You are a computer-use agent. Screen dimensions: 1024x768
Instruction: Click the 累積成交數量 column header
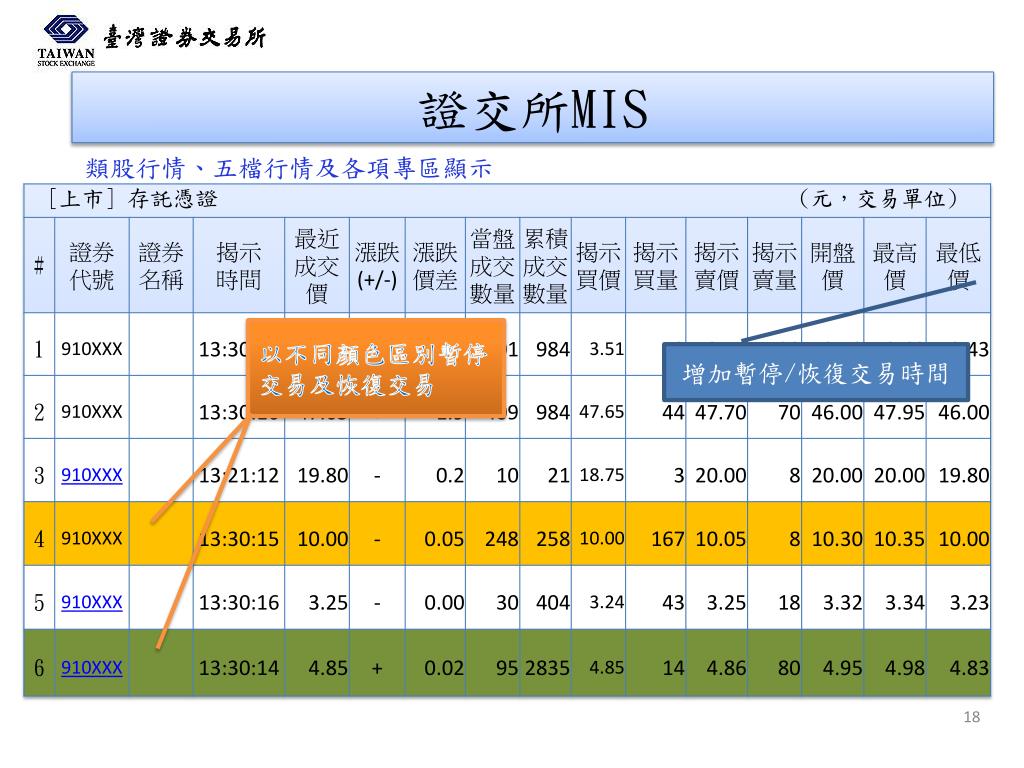pyautogui.click(x=545, y=266)
